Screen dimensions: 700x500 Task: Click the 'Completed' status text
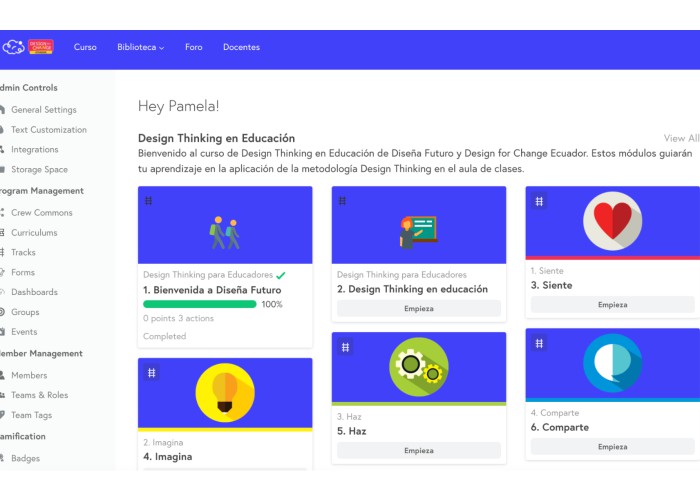point(165,336)
